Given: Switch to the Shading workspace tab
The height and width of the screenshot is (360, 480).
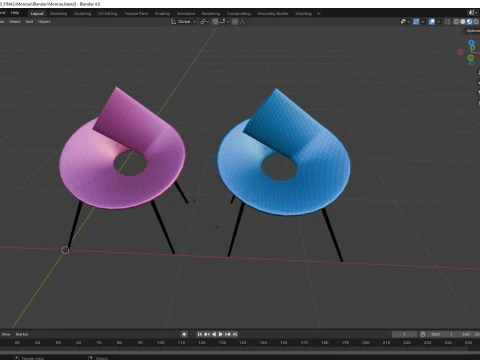Looking at the screenshot, I should pyautogui.click(x=162, y=14).
